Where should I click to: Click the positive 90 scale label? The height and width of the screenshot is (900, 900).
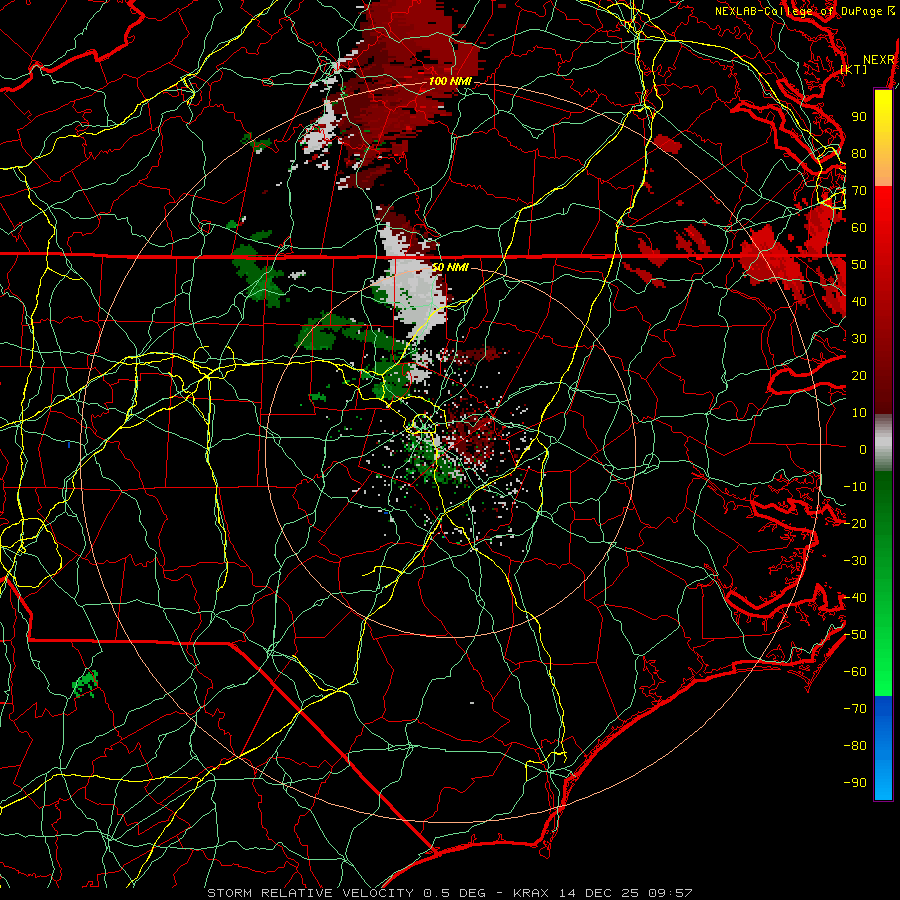pos(859,117)
